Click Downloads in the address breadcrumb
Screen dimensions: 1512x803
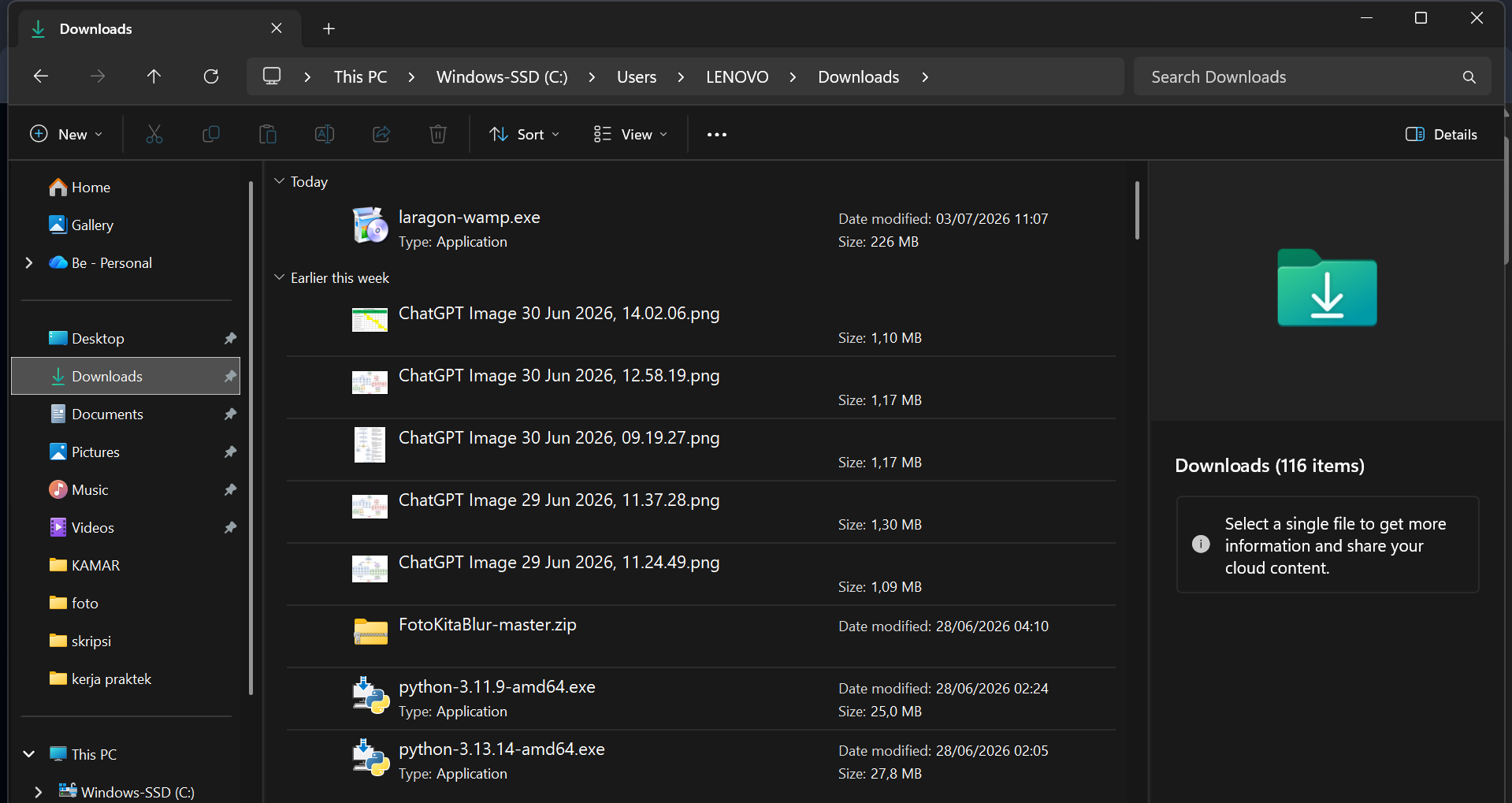pyautogui.click(x=859, y=77)
